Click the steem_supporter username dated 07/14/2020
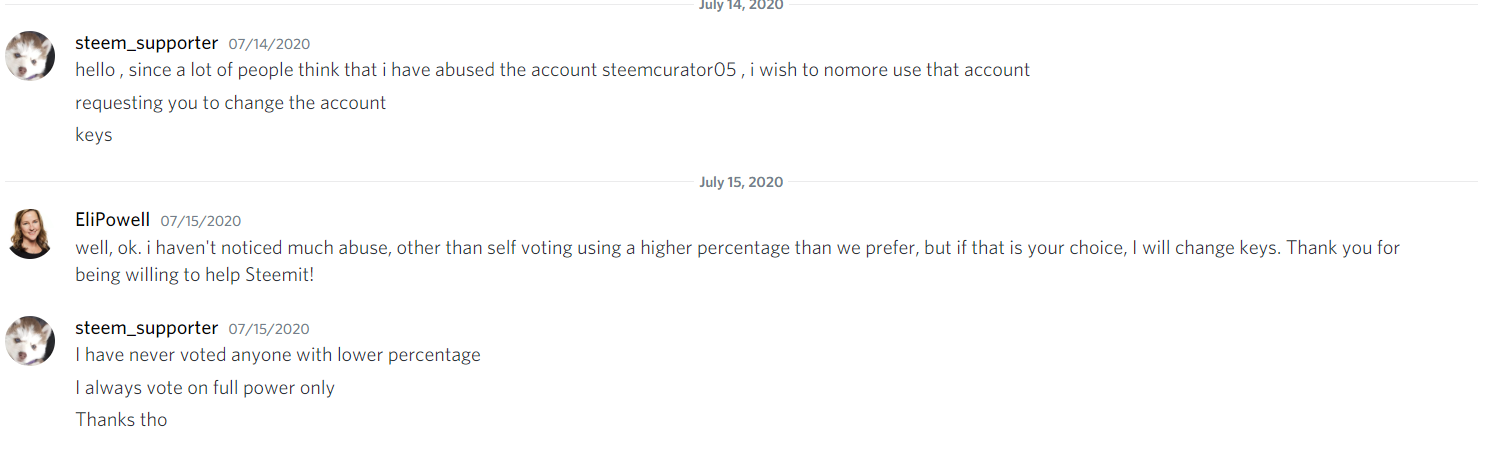 click(146, 43)
